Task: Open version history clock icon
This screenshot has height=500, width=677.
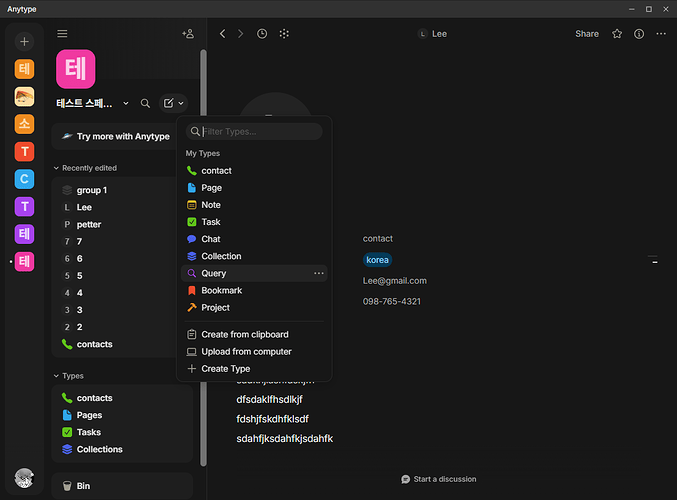Action: (262, 34)
